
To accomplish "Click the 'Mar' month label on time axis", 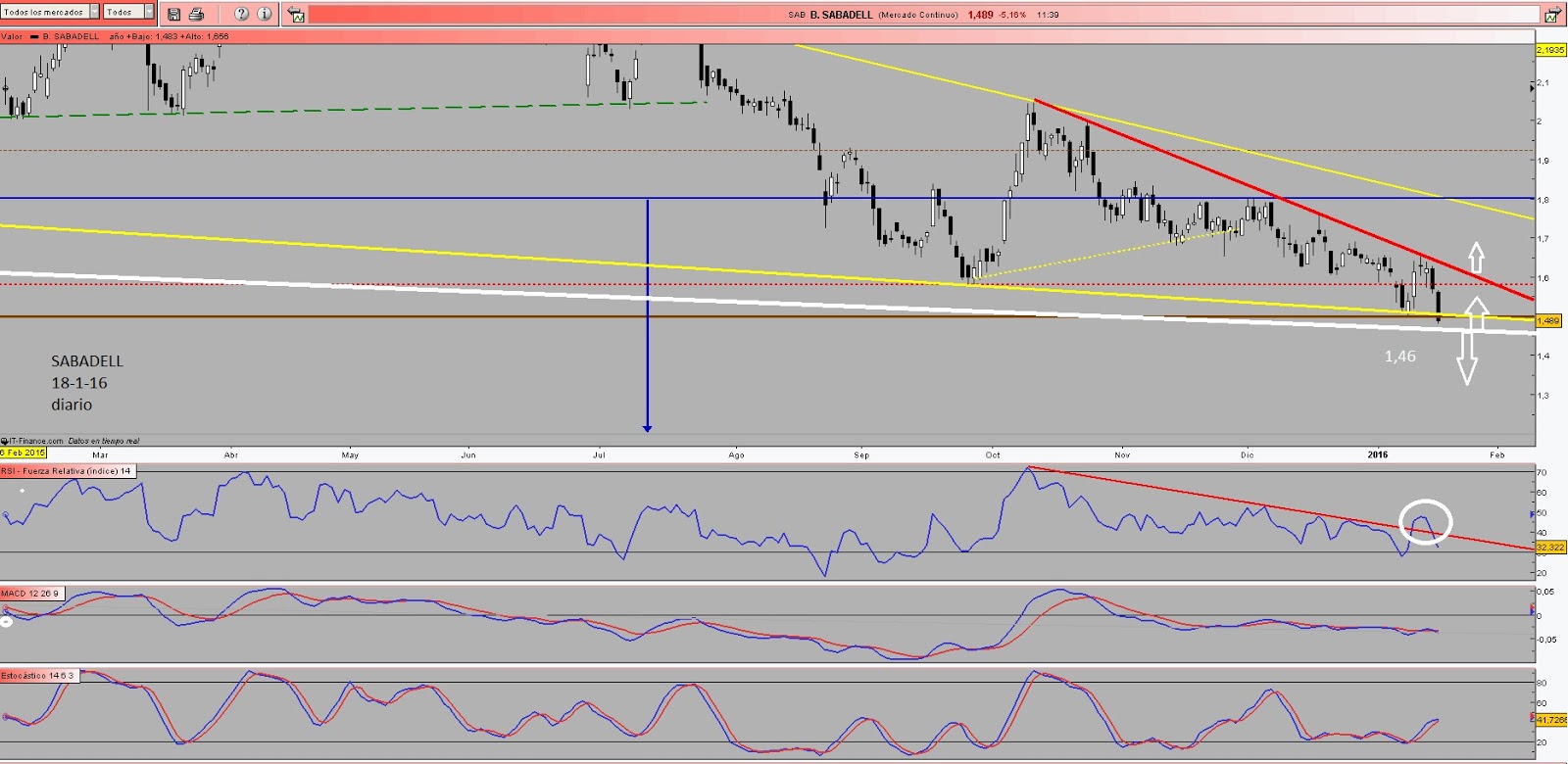I will pyautogui.click(x=100, y=454).
